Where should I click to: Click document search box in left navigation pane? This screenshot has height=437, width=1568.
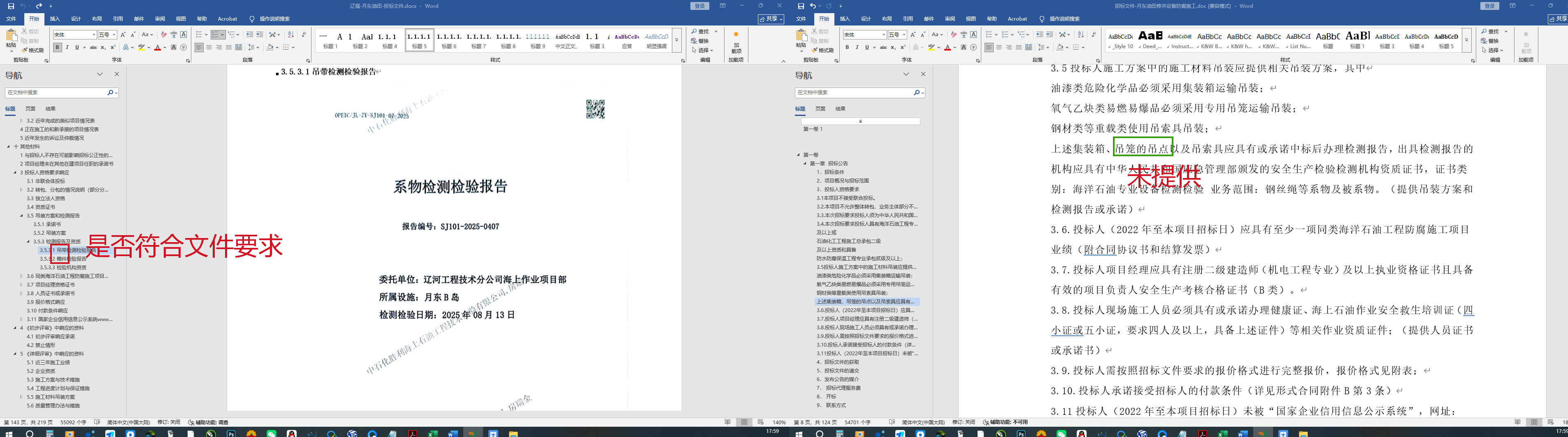57,92
